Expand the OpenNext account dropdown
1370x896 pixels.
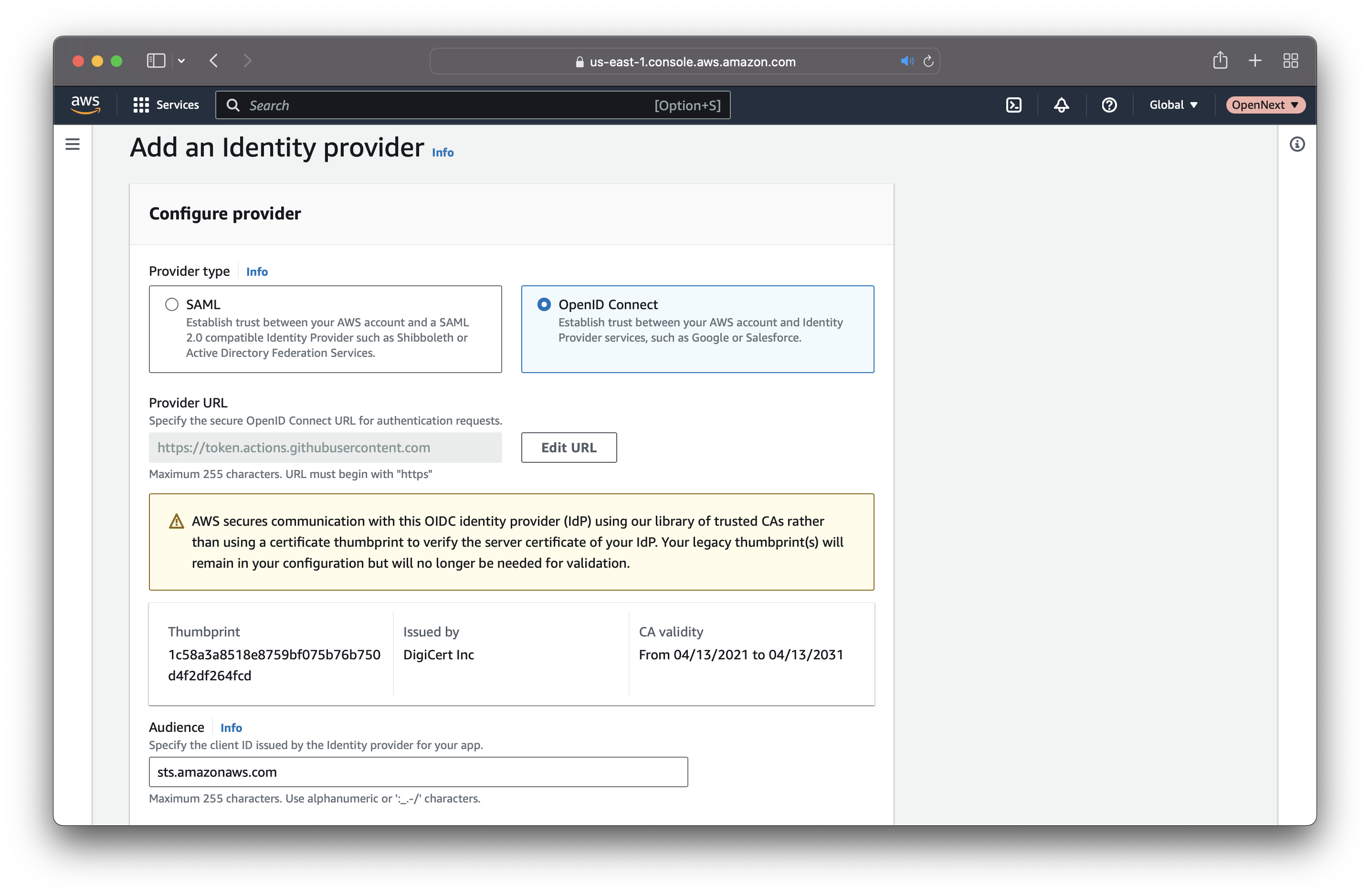pos(1263,105)
